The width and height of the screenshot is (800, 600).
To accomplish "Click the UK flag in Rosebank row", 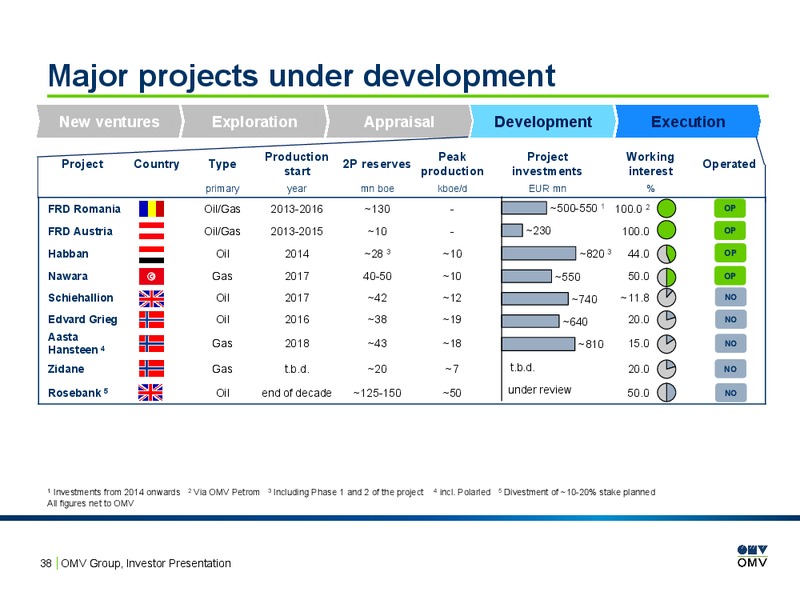I will (x=151, y=392).
